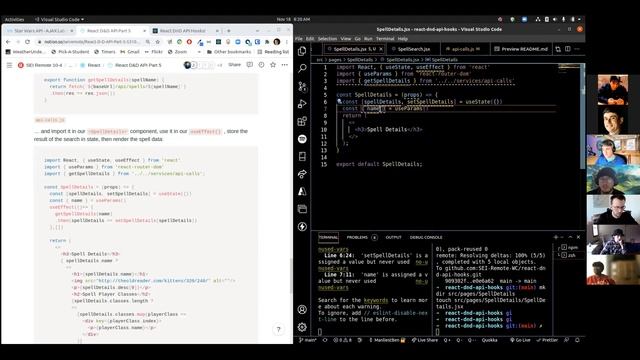Open the Notion sidebar hamburger menu
This screenshot has width=640, height=360.
pos(9,65)
